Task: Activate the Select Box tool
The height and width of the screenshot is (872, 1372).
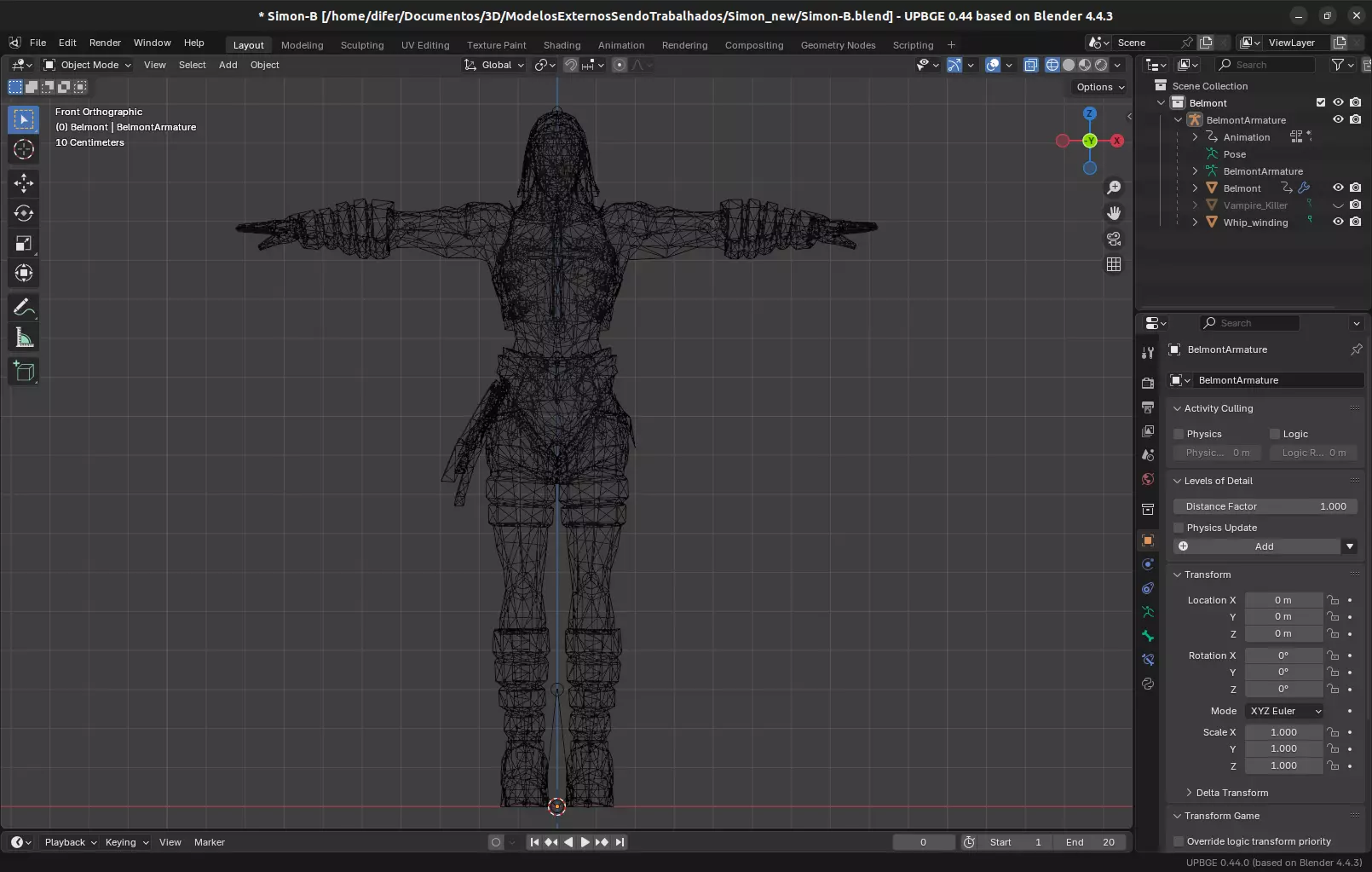Action: pyautogui.click(x=24, y=120)
